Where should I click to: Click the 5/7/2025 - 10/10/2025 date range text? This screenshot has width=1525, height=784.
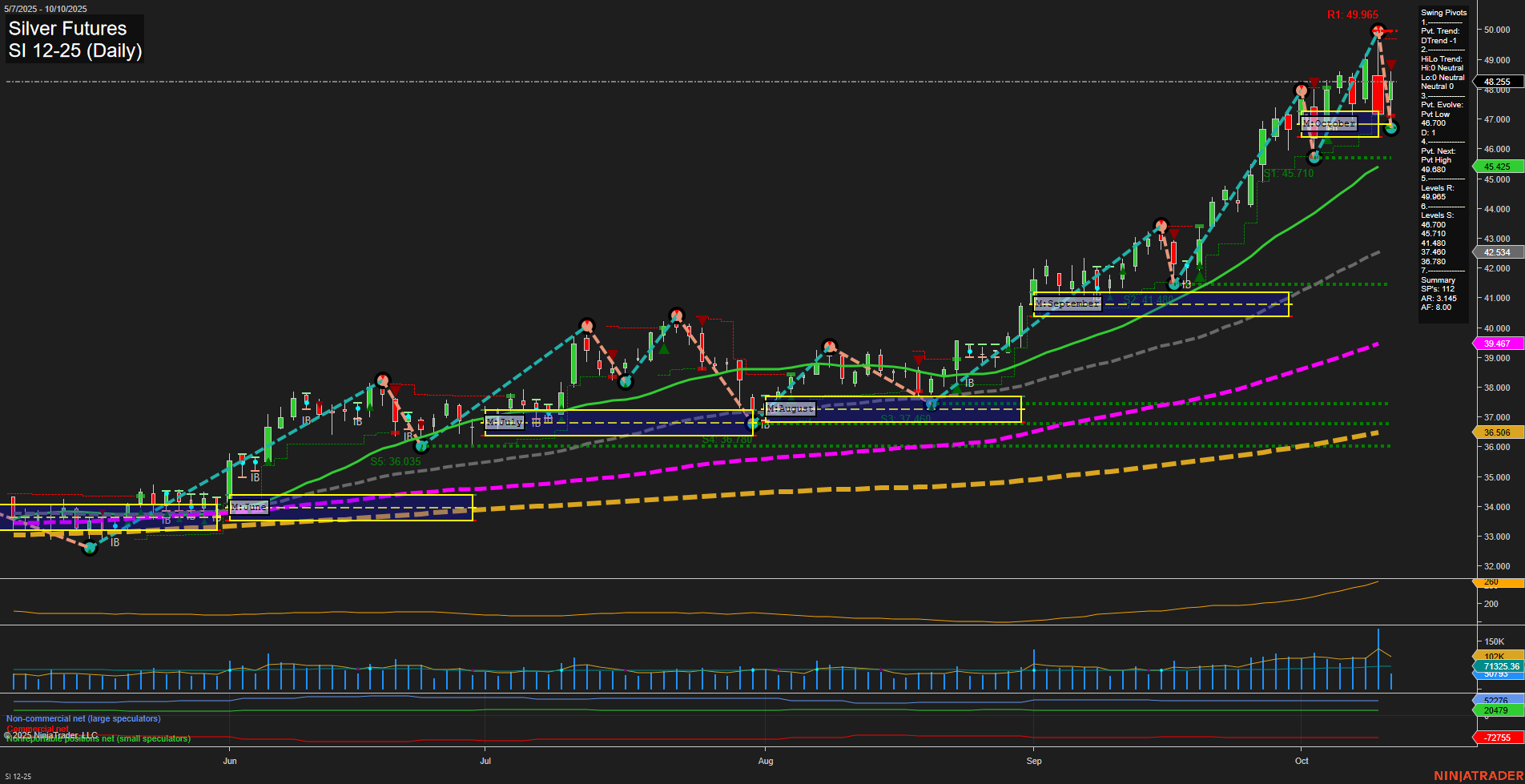click(46, 8)
